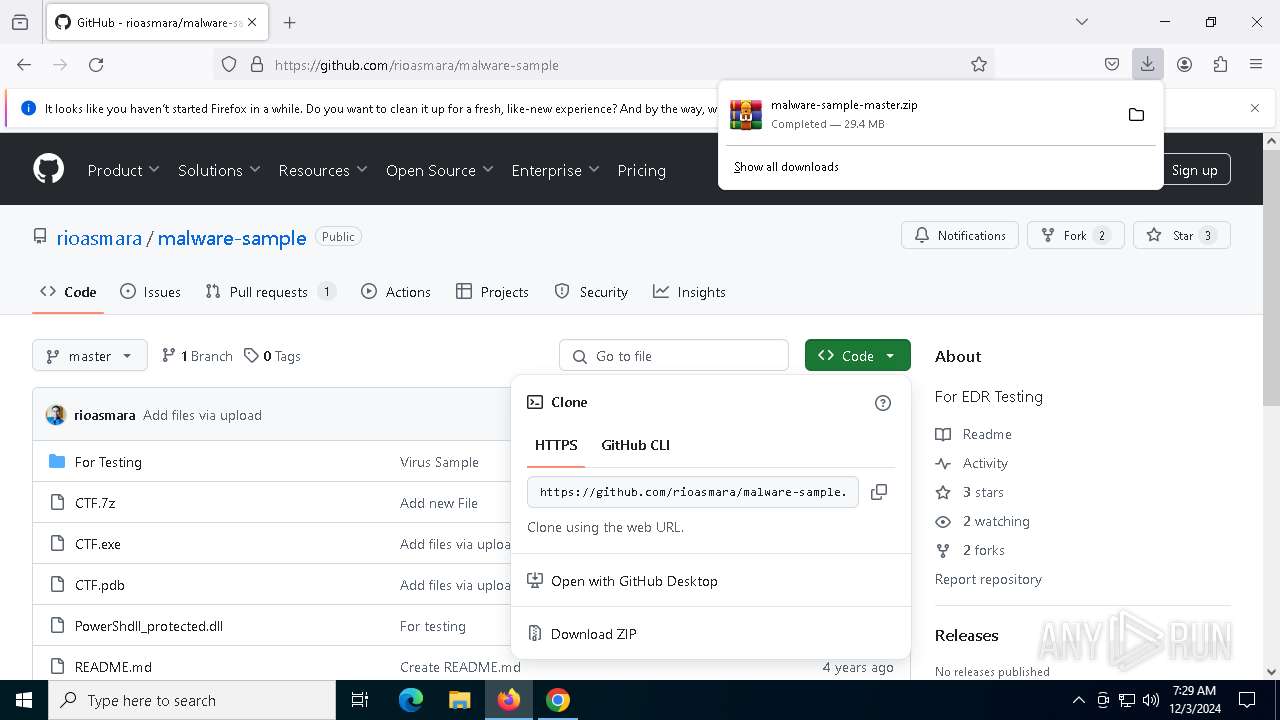Click the Sign up button
This screenshot has height=720, width=1280.
pos(1194,170)
